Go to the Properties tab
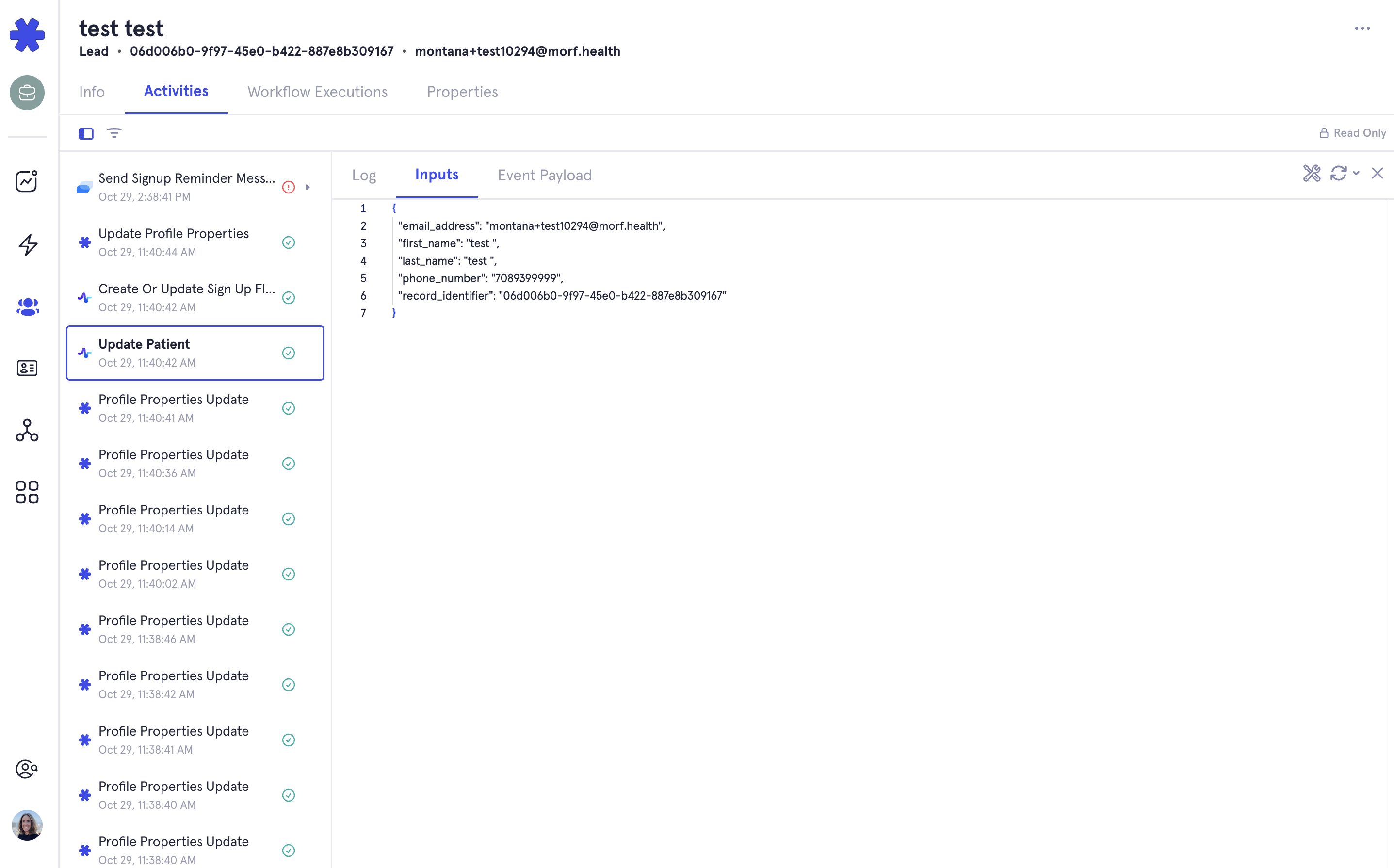 [462, 92]
